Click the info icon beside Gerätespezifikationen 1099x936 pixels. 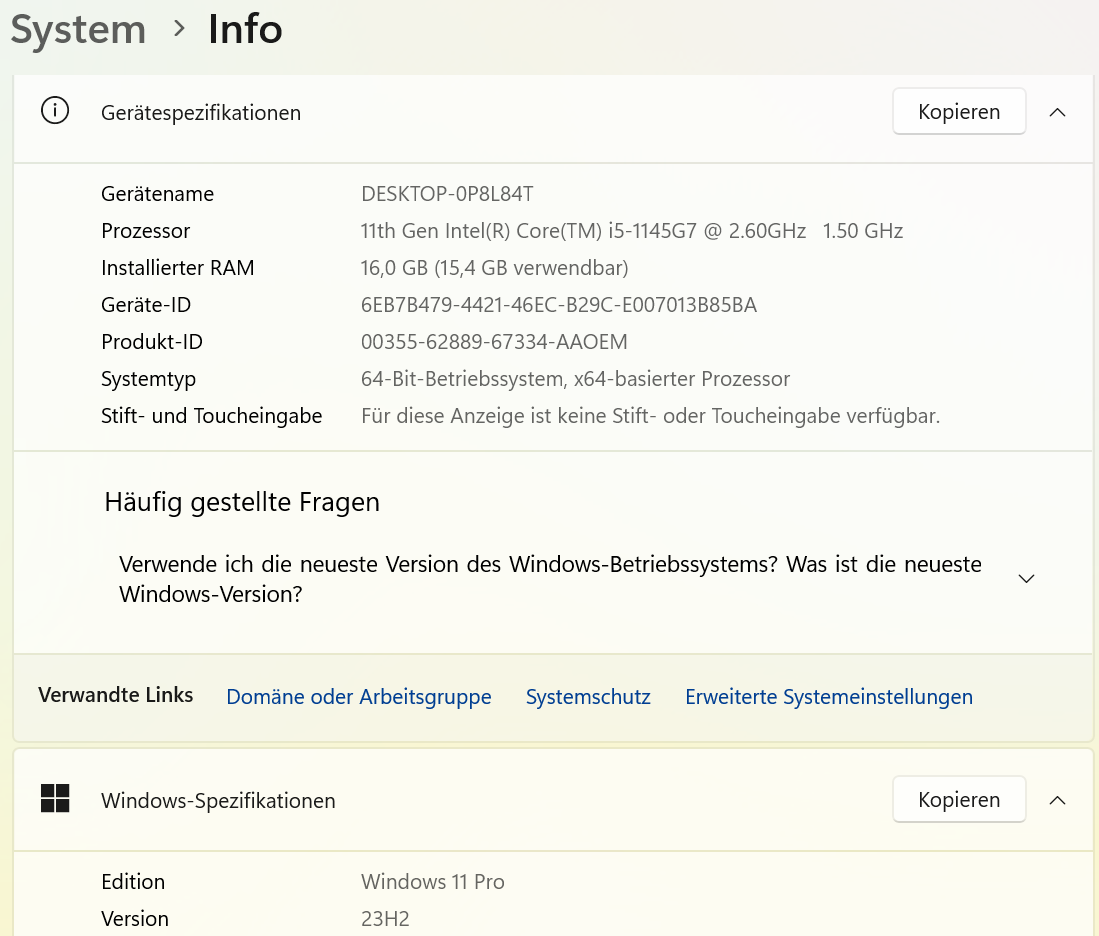[55, 111]
